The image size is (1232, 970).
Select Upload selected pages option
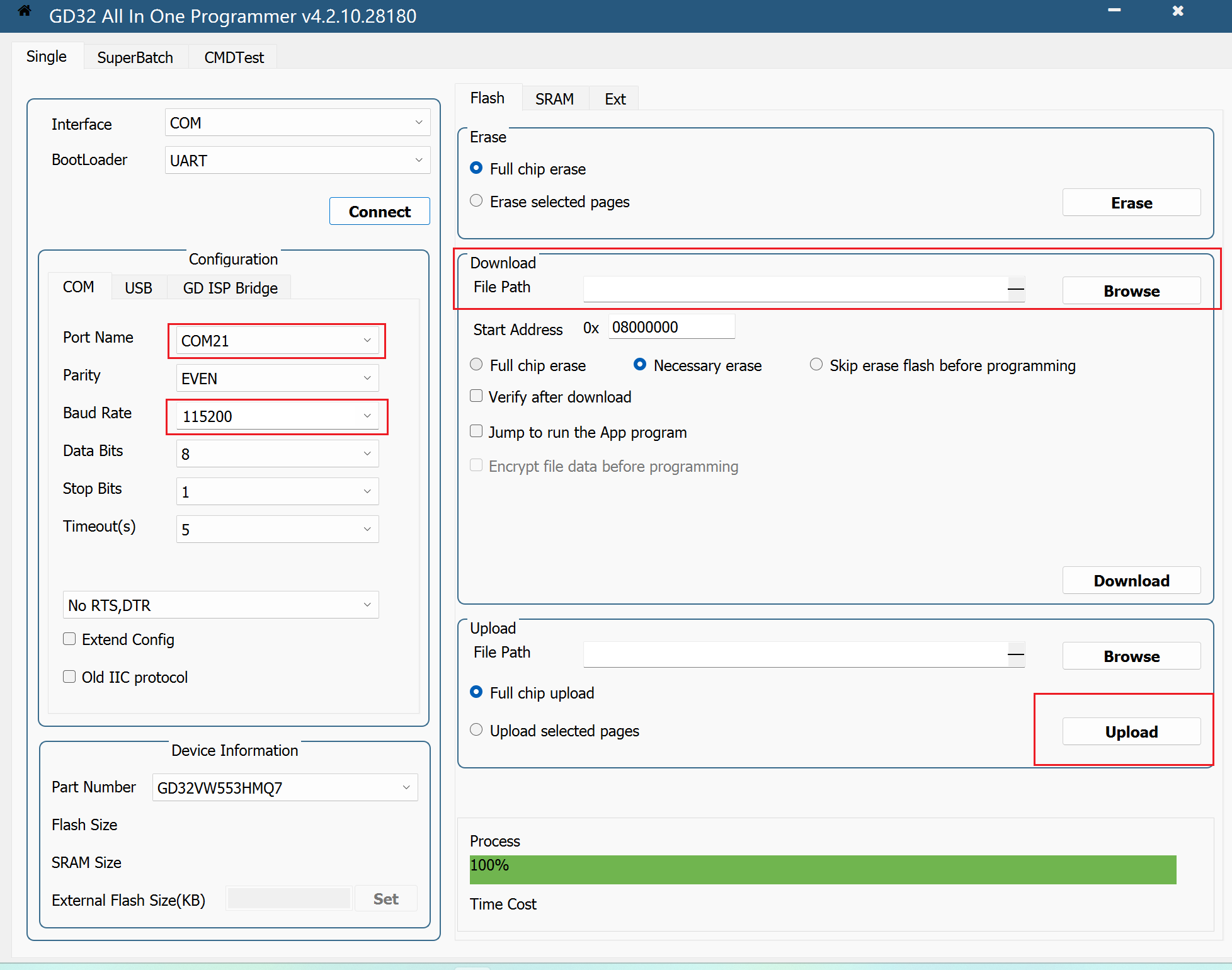477,730
